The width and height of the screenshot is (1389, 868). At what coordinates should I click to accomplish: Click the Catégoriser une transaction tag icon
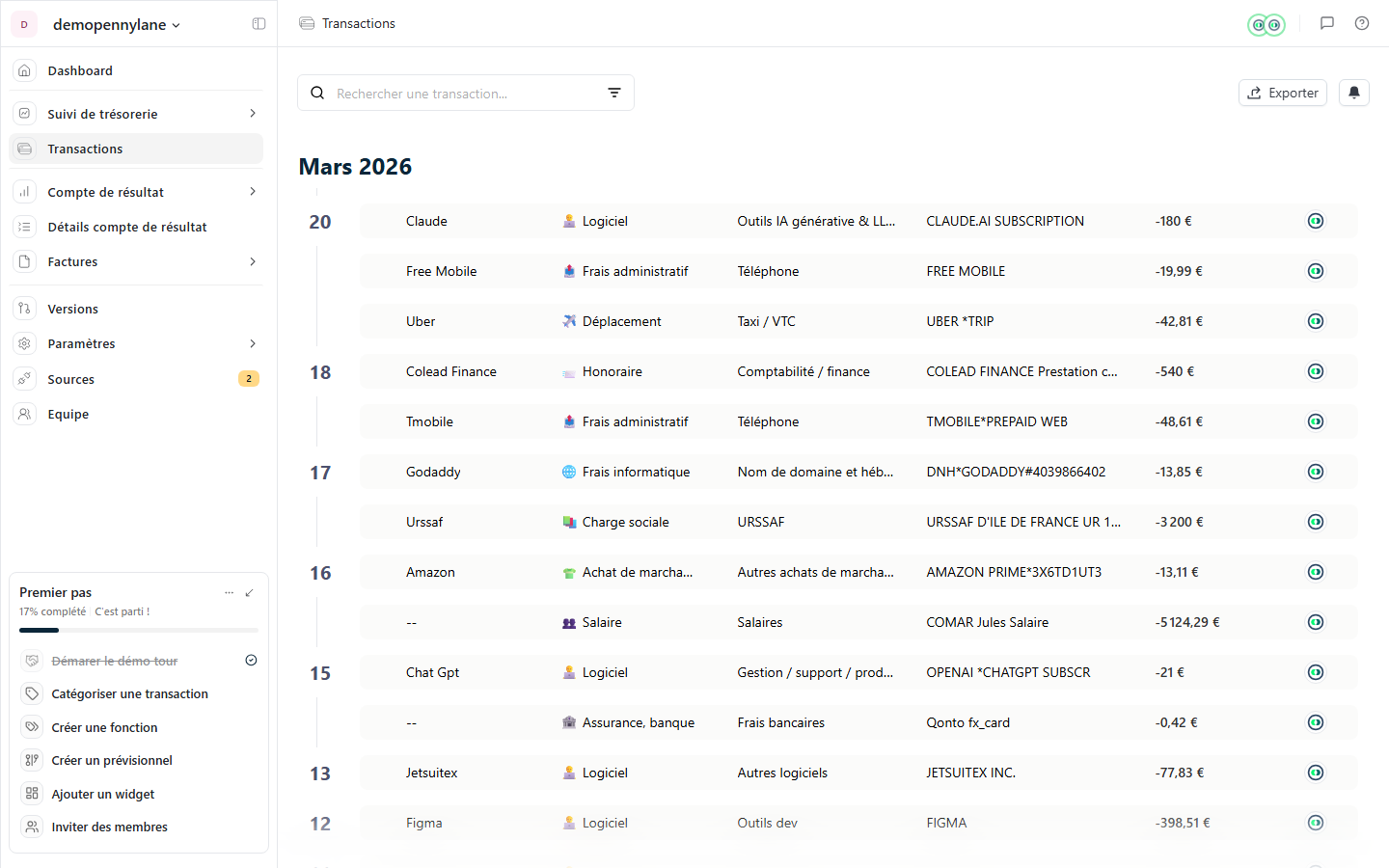pos(32,693)
